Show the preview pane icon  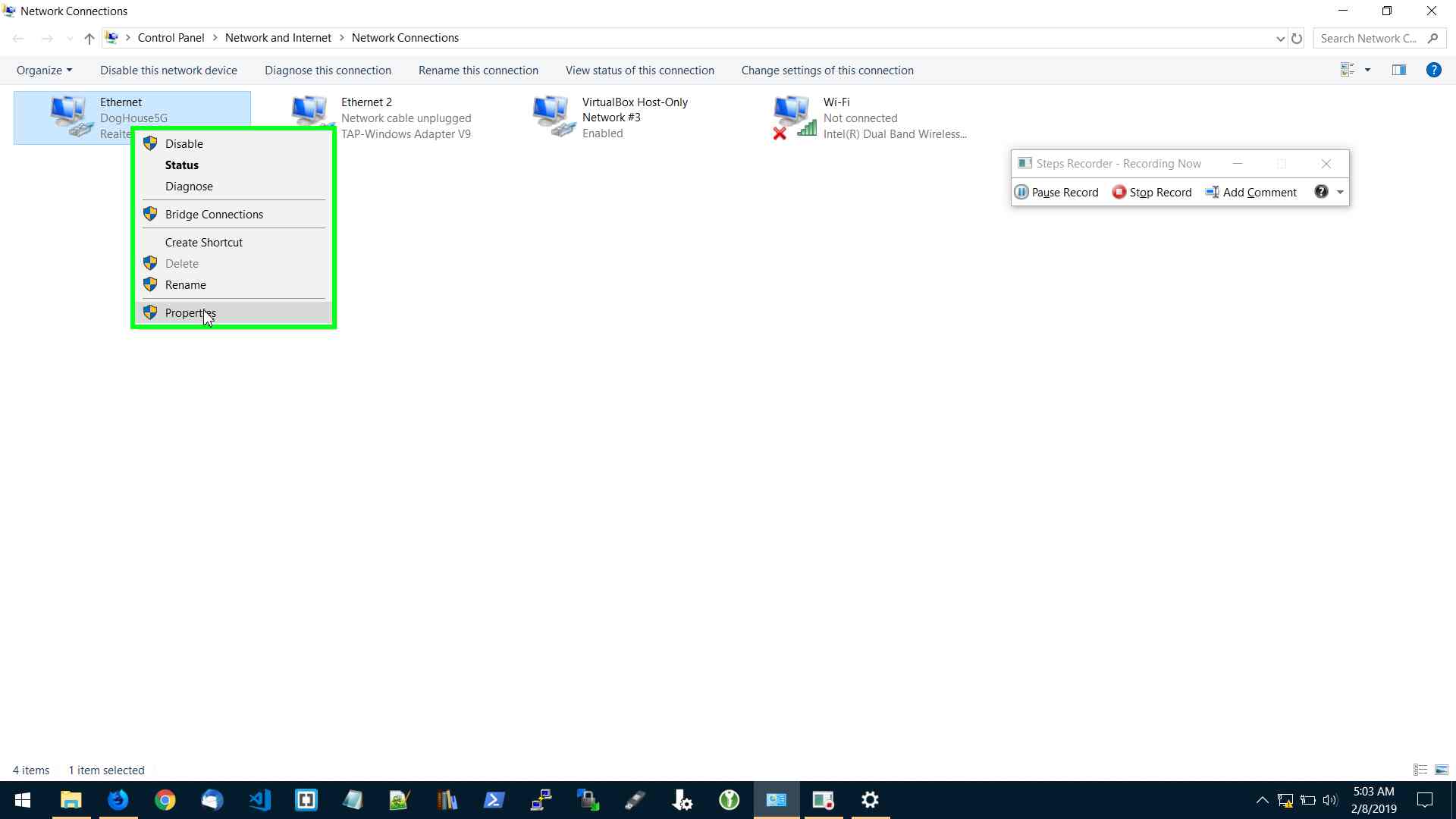tap(1398, 70)
